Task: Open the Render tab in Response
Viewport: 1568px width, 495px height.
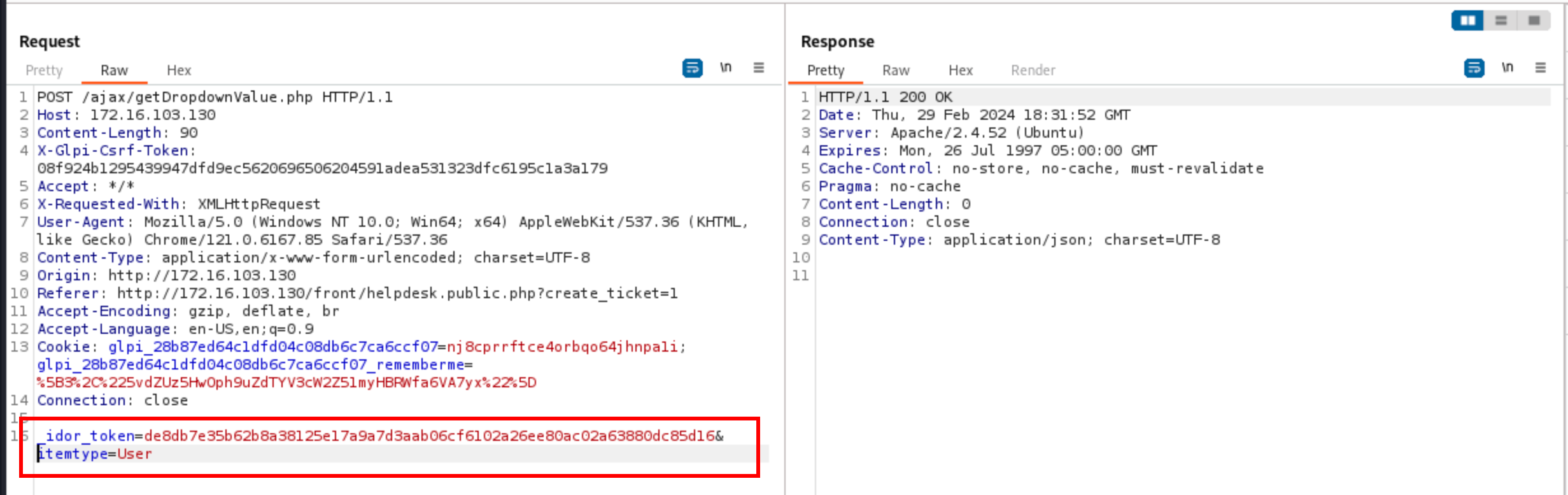Action: pos(1033,70)
